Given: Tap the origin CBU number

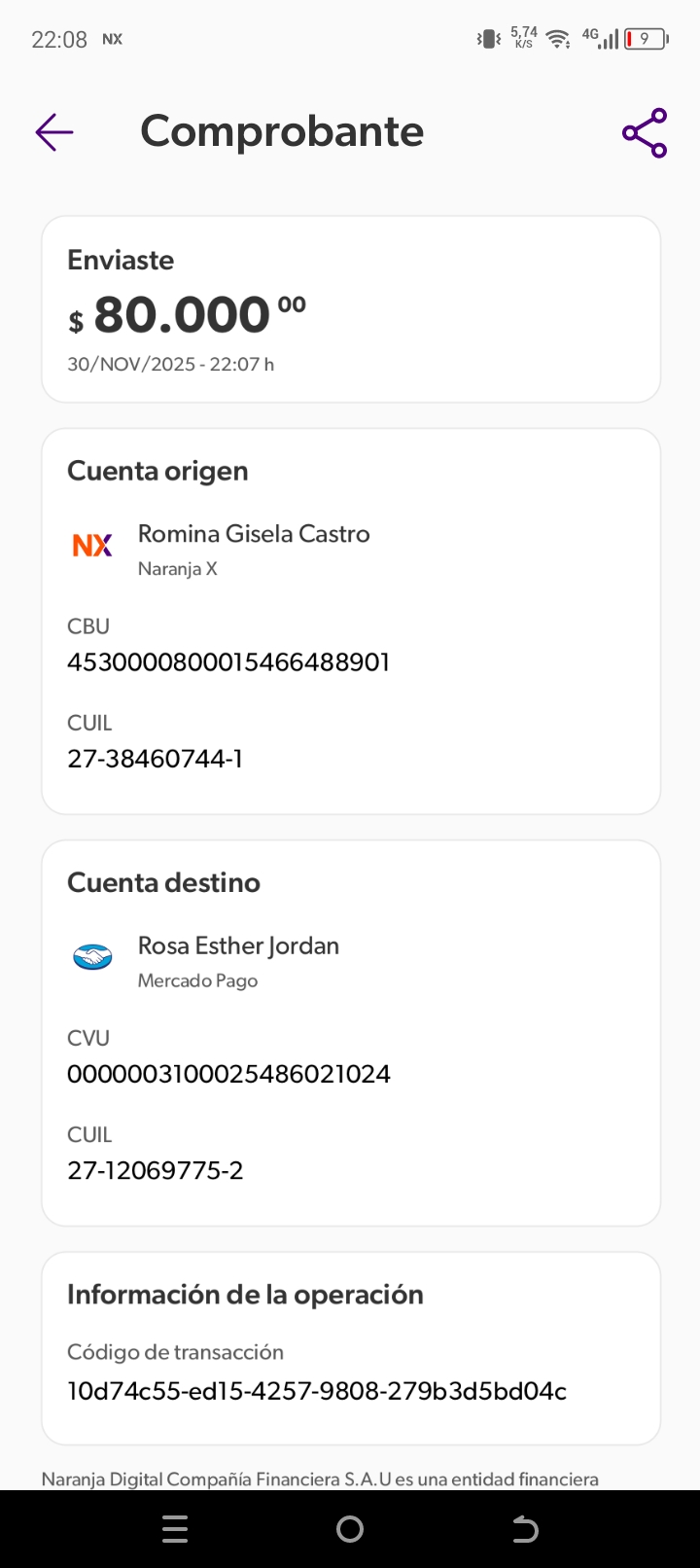Looking at the screenshot, I should pos(228,662).
